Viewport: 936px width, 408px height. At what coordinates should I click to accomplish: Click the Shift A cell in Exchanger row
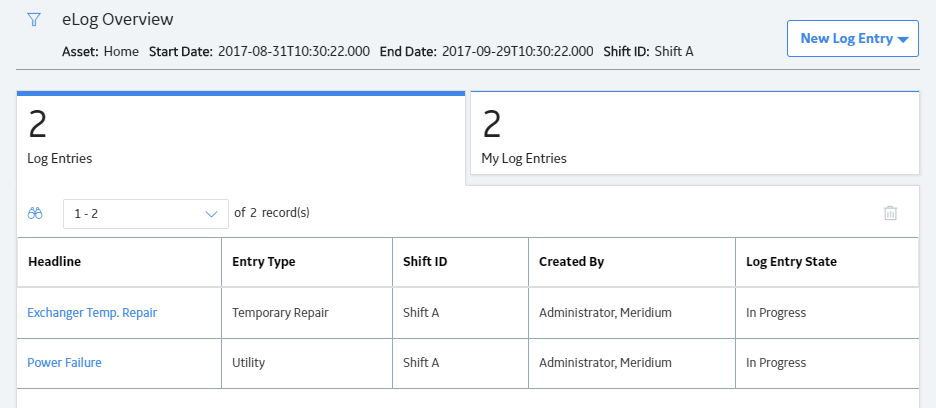[x=460, y=312]
